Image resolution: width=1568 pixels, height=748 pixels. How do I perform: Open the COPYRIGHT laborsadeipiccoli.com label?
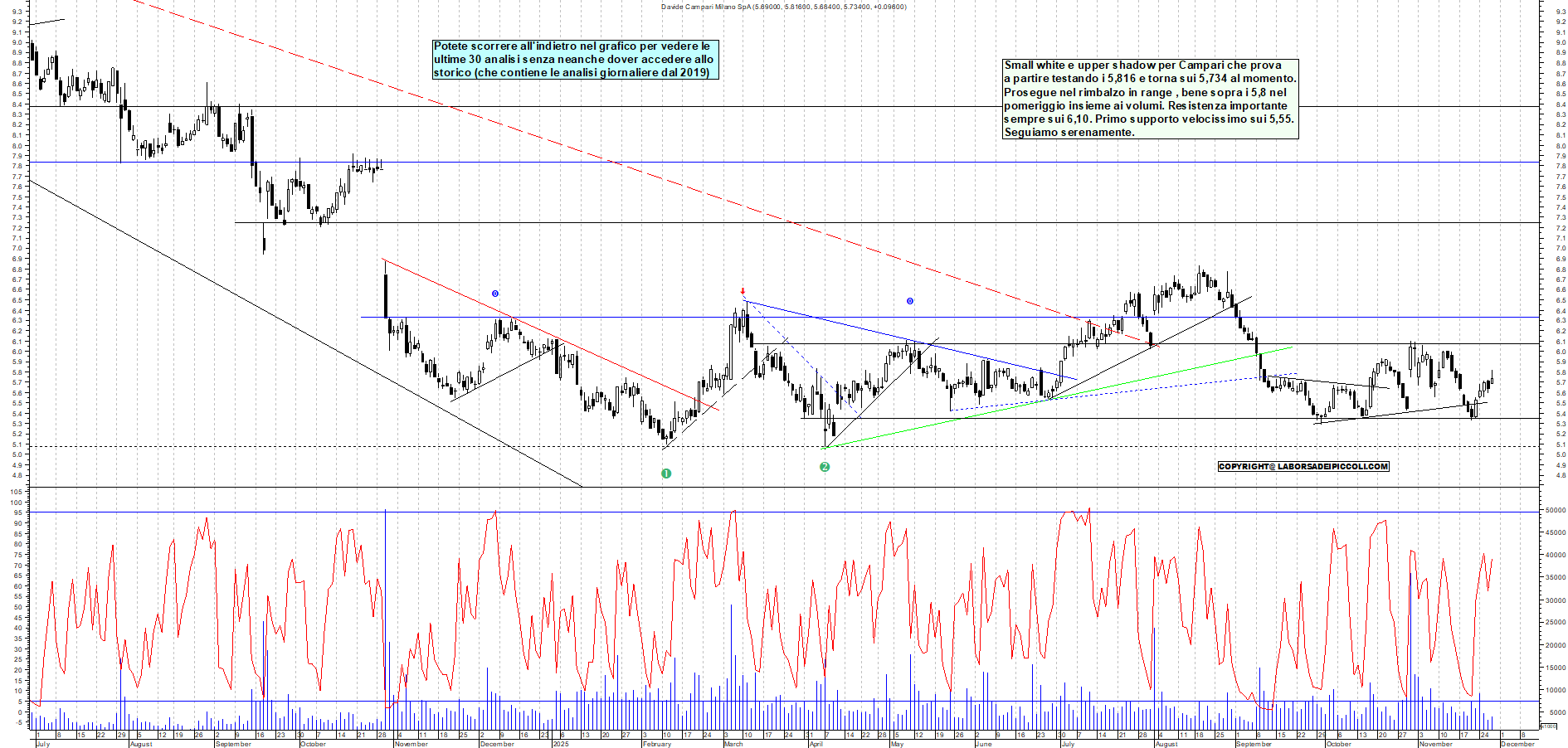[x=1303, y=466]
